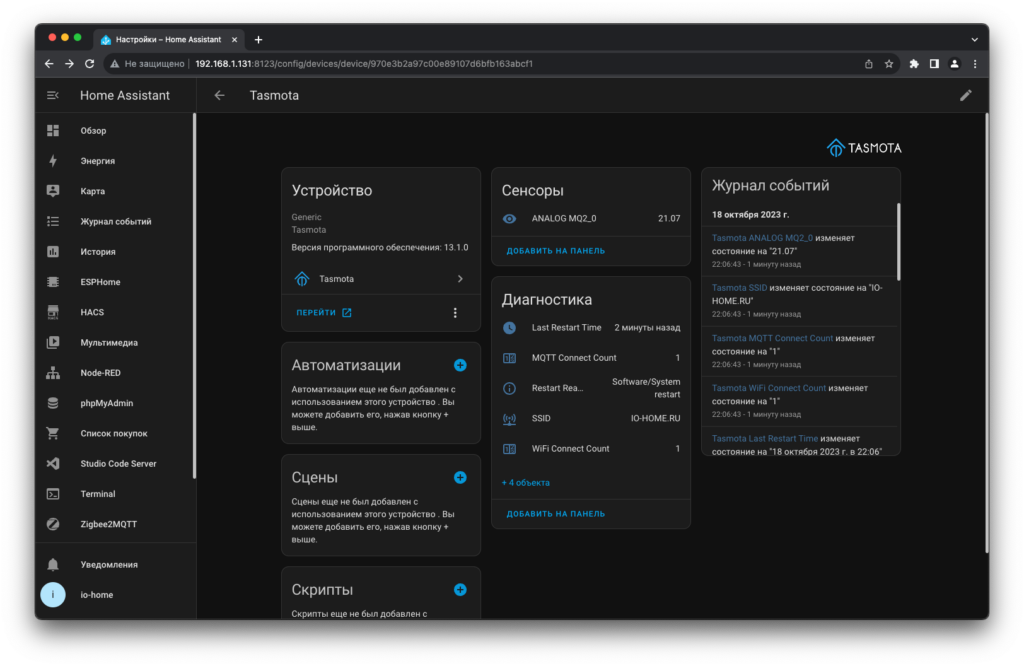Edit device with the pencil icon

click(965, 95)
